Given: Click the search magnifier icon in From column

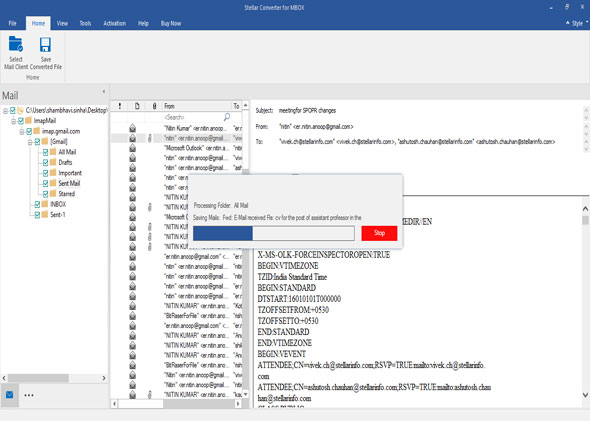Looking at the screenshot, I should tap(227, 117).
